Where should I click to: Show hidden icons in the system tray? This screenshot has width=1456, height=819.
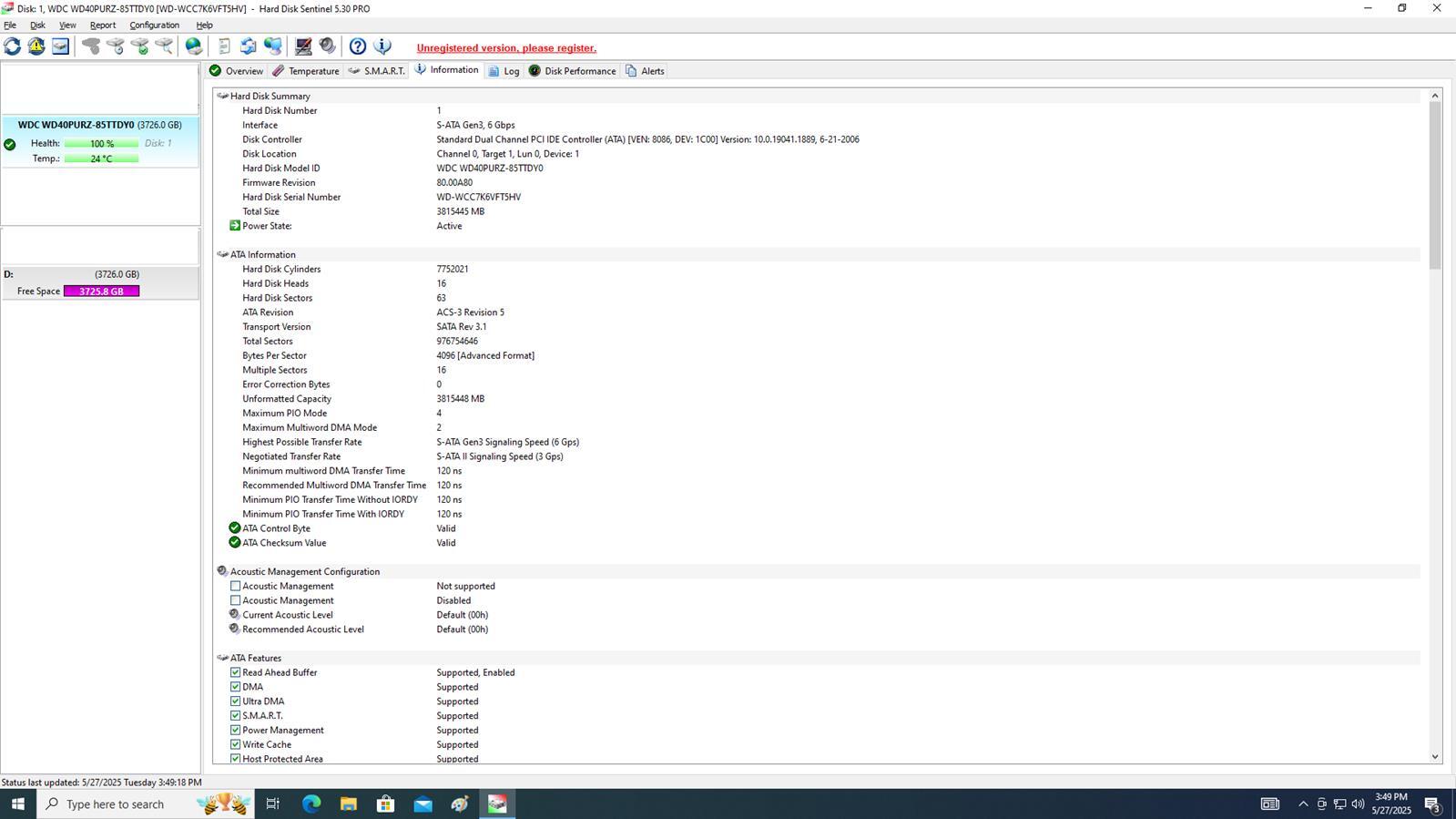(x=1303, y=804)
